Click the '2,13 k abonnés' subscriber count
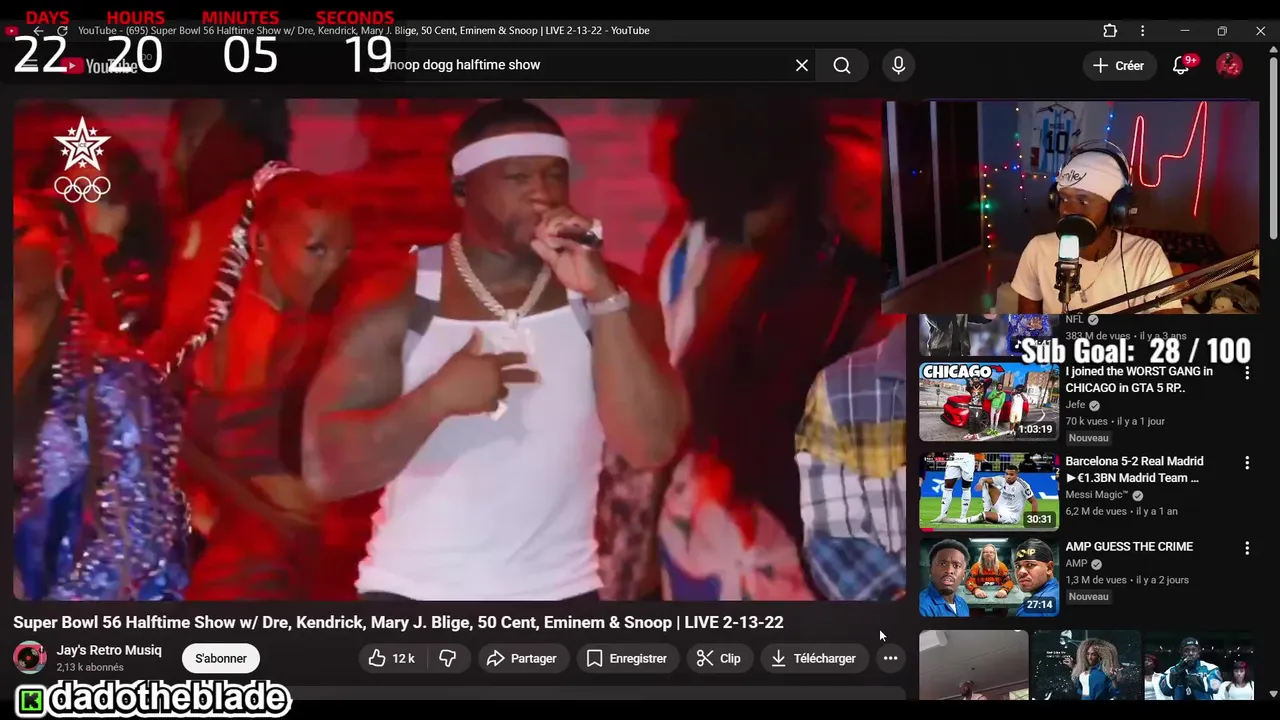 [90, 667]
